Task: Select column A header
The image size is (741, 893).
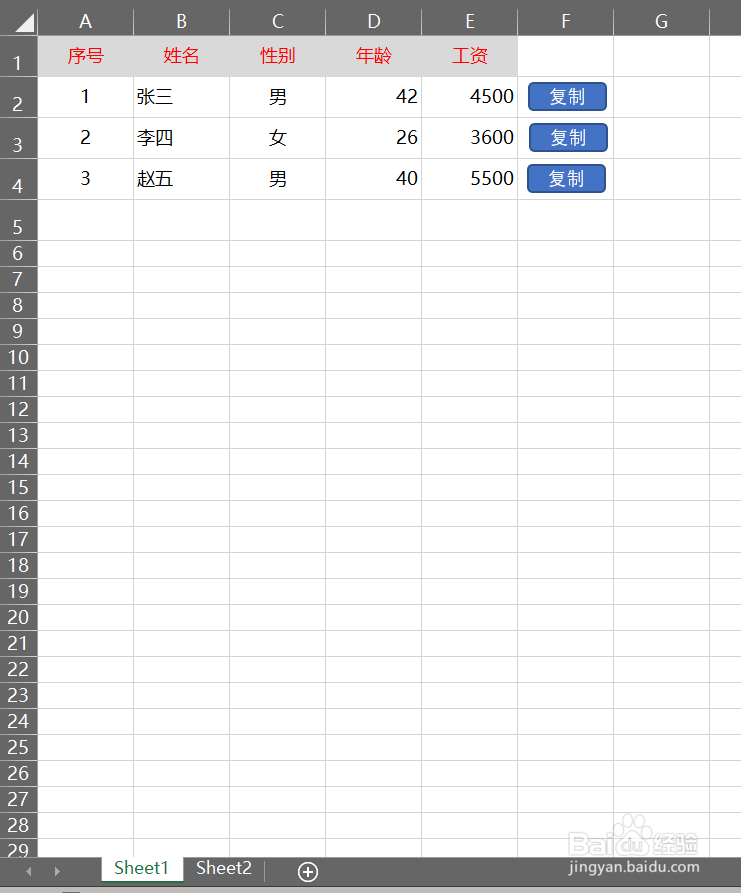Action: tap(85, 22)
